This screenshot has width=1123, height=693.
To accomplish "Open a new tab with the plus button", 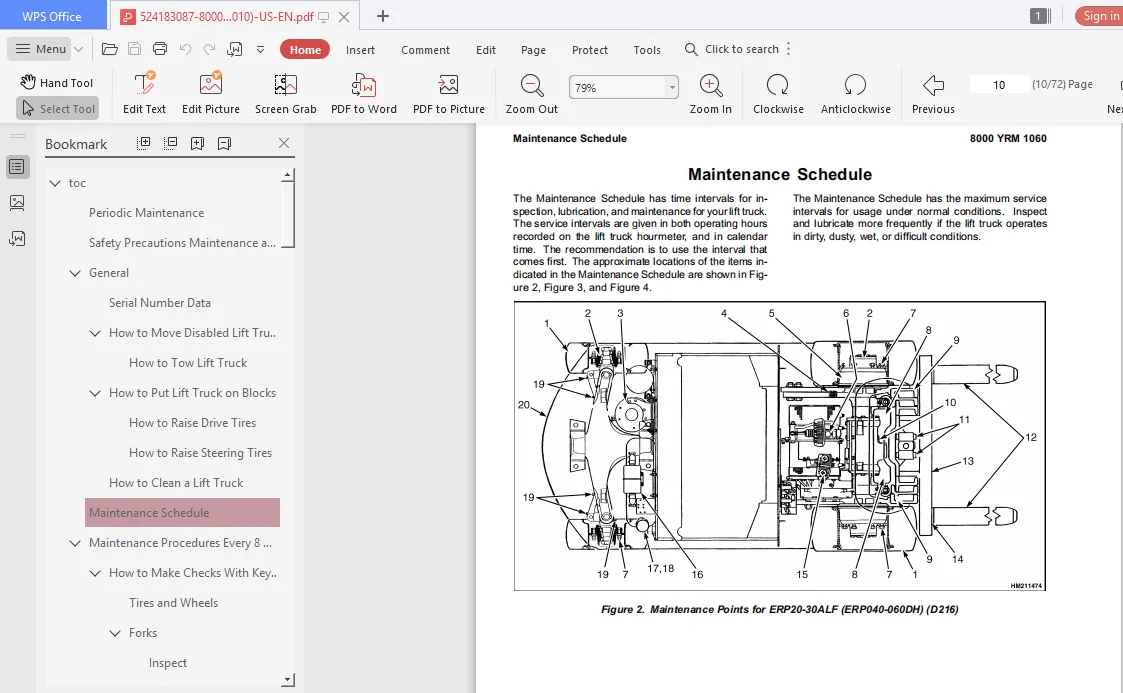I will [x=382, y=16].
